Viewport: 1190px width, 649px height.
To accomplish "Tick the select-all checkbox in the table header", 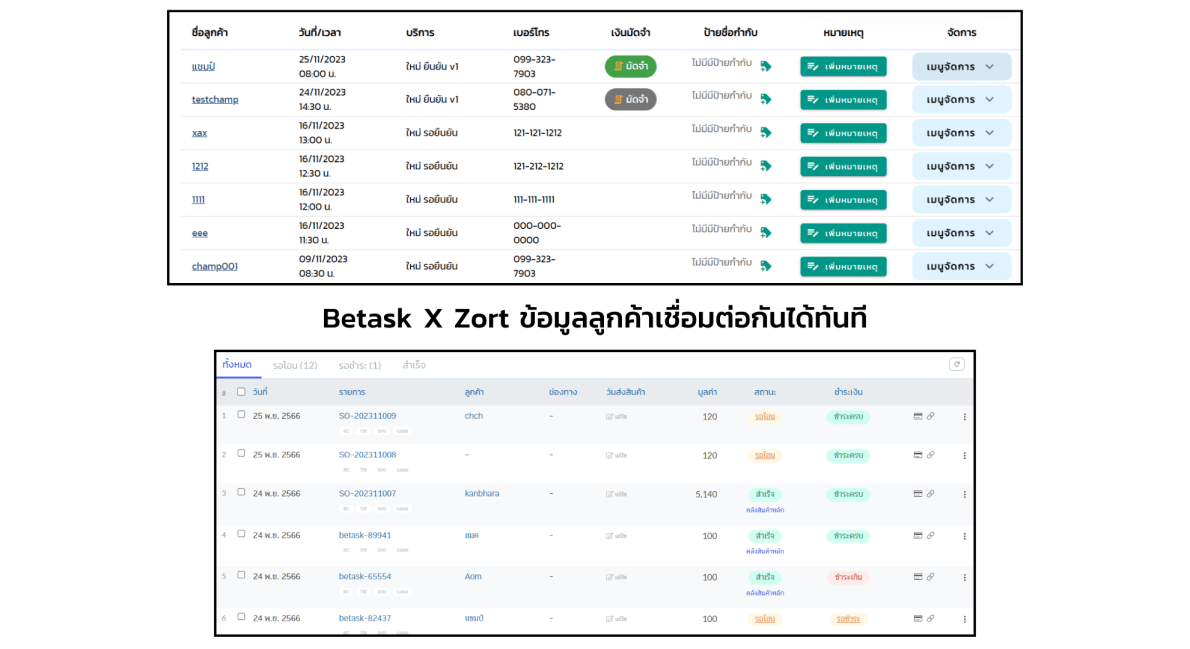I will (x=240, y=391).
